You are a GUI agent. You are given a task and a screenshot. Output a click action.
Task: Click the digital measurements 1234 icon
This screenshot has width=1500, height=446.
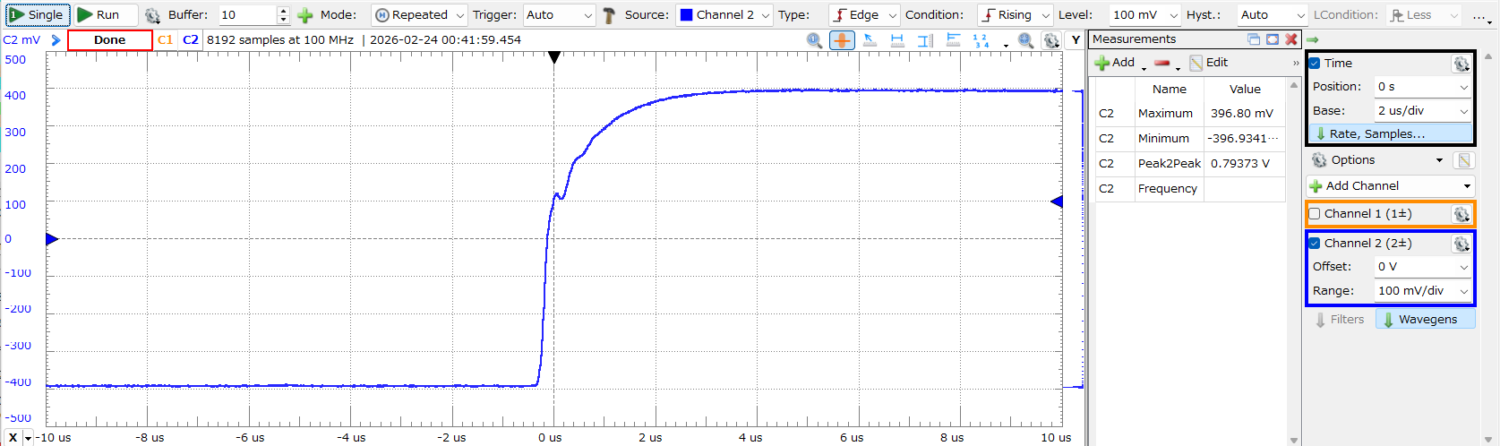pos(981,40)
